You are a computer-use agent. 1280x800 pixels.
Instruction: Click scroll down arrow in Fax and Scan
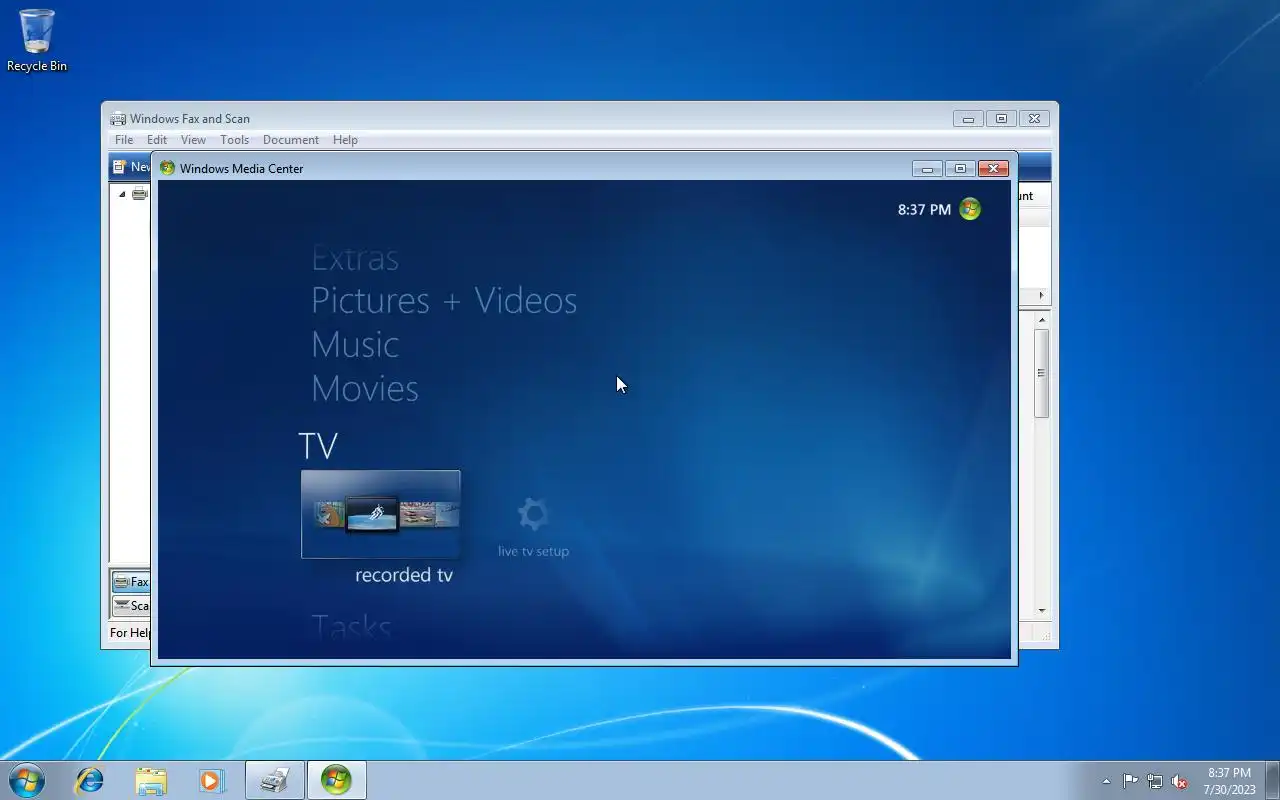click(x=1042, y=610)
